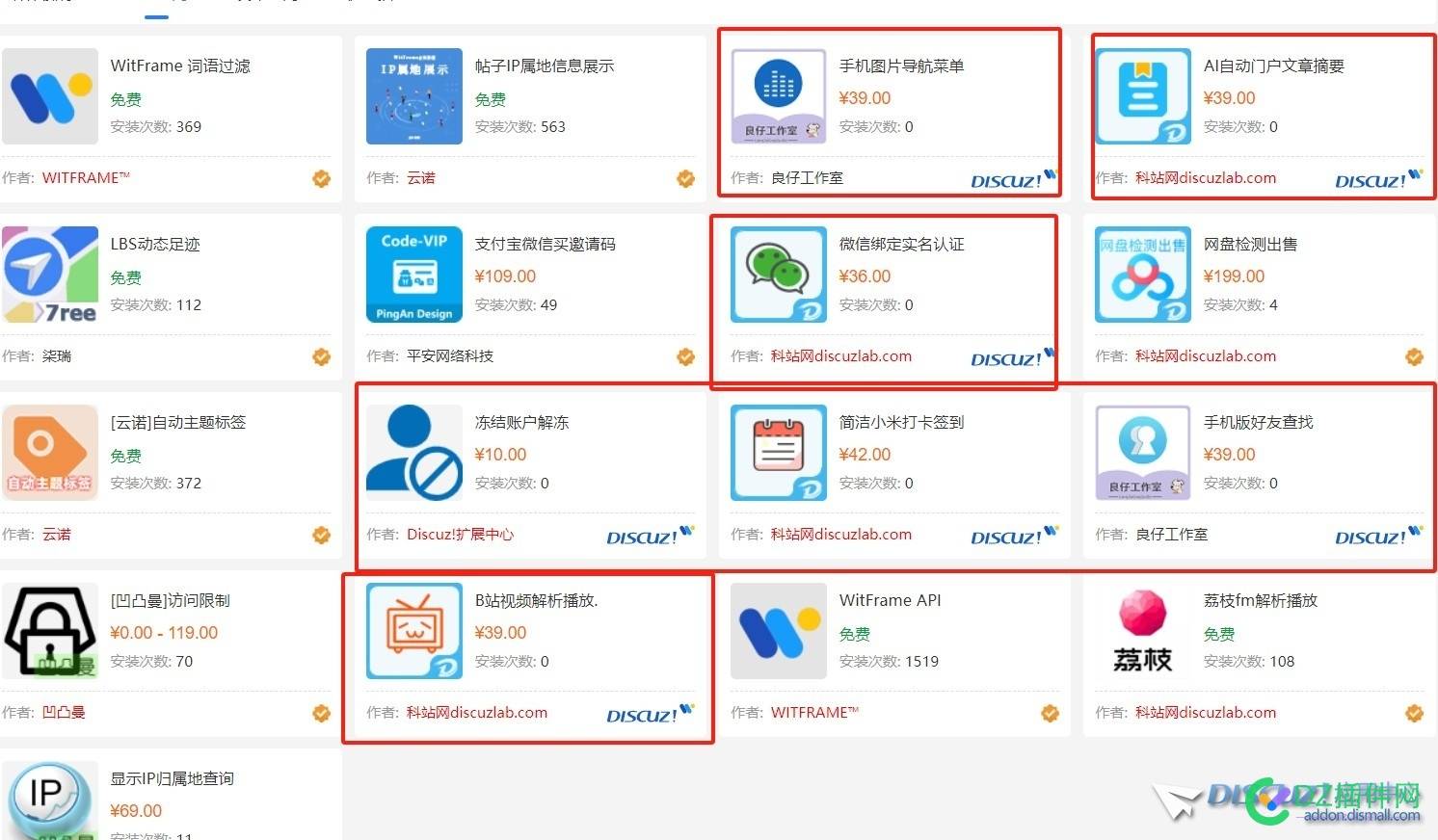Open the WitFrame 词语过滤 title link
The width and height of the screenshot is (1438, 840).
(x=180, y=66)
